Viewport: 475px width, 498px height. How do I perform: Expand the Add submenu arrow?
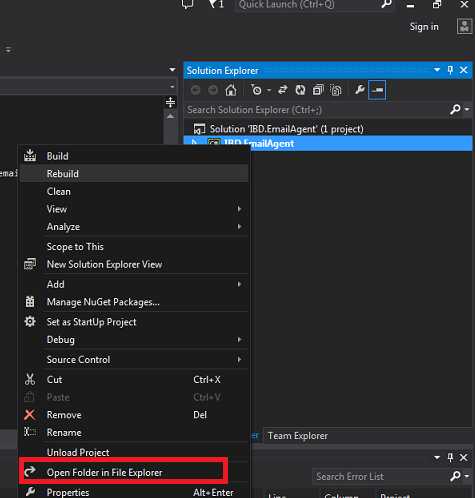click(239, 284)
